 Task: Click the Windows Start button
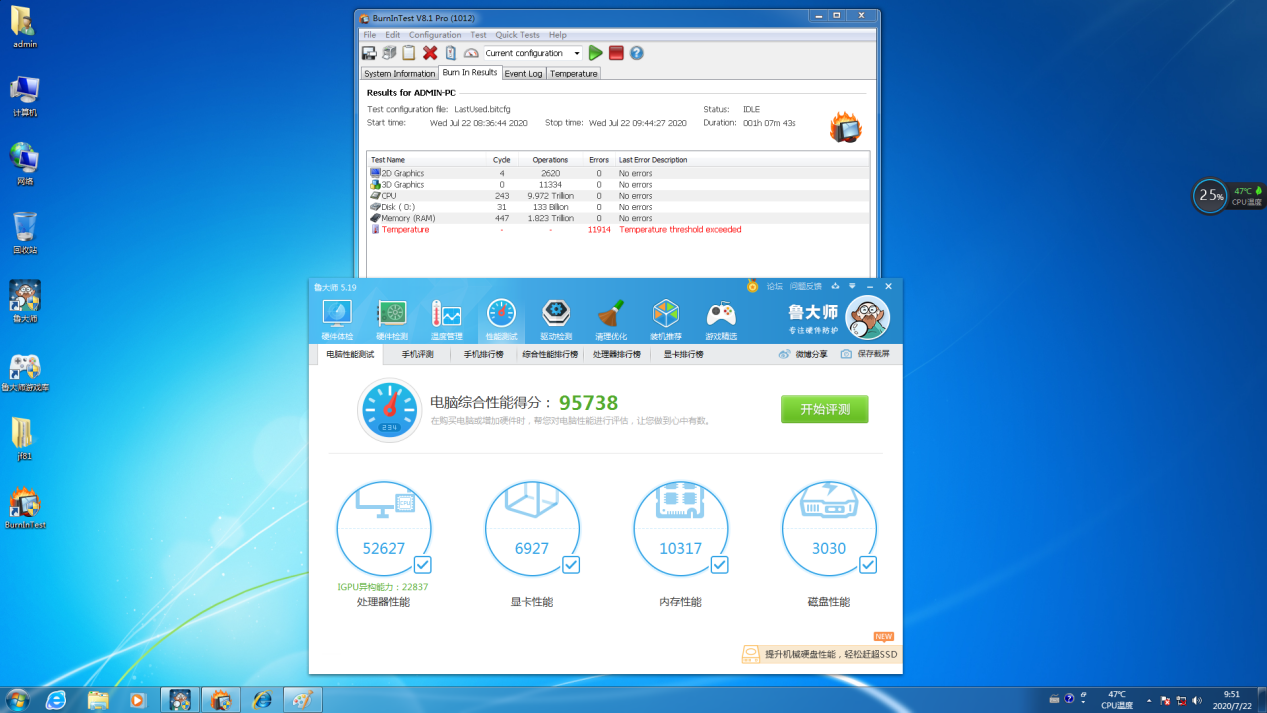point(17,700)
